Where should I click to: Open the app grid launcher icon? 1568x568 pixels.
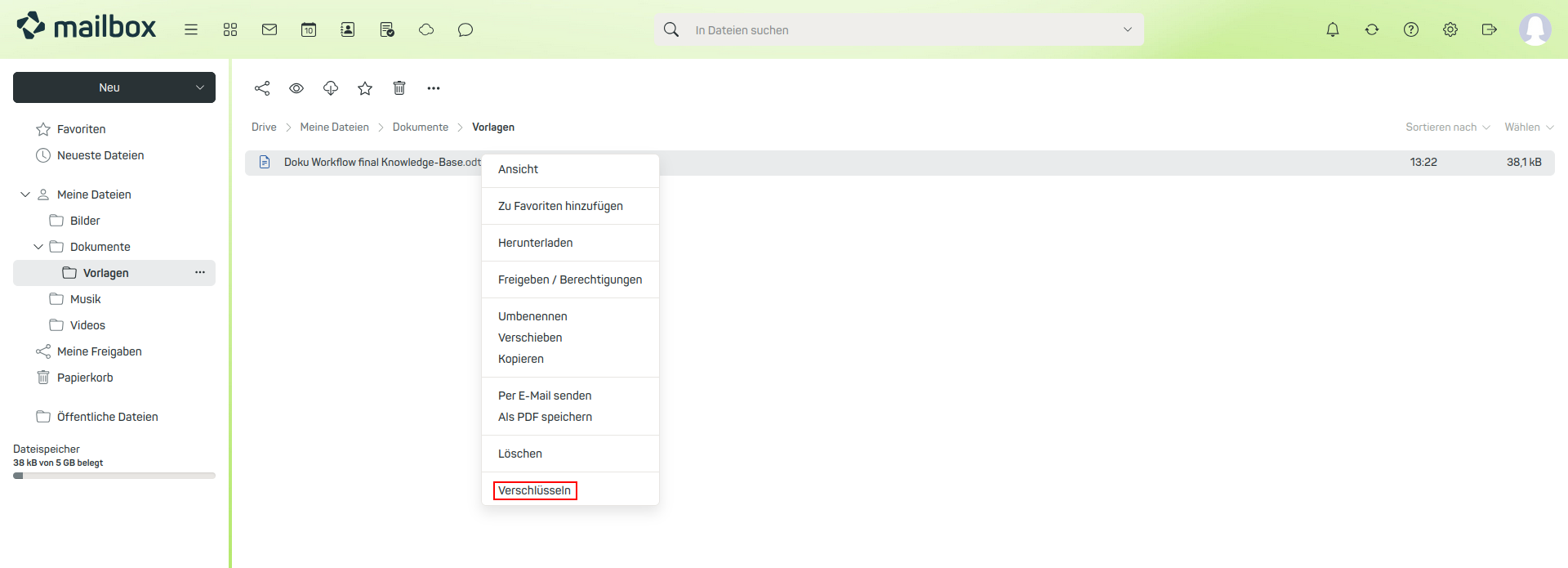coord(230,29)
